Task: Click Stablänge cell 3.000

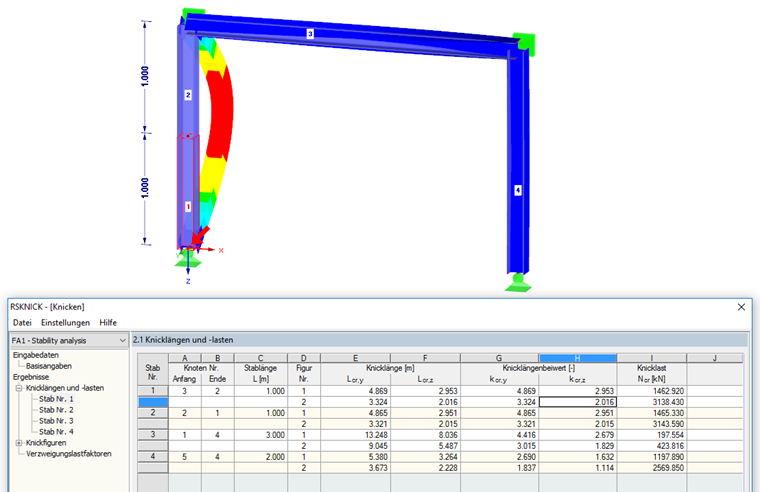Action: (261, 435)
